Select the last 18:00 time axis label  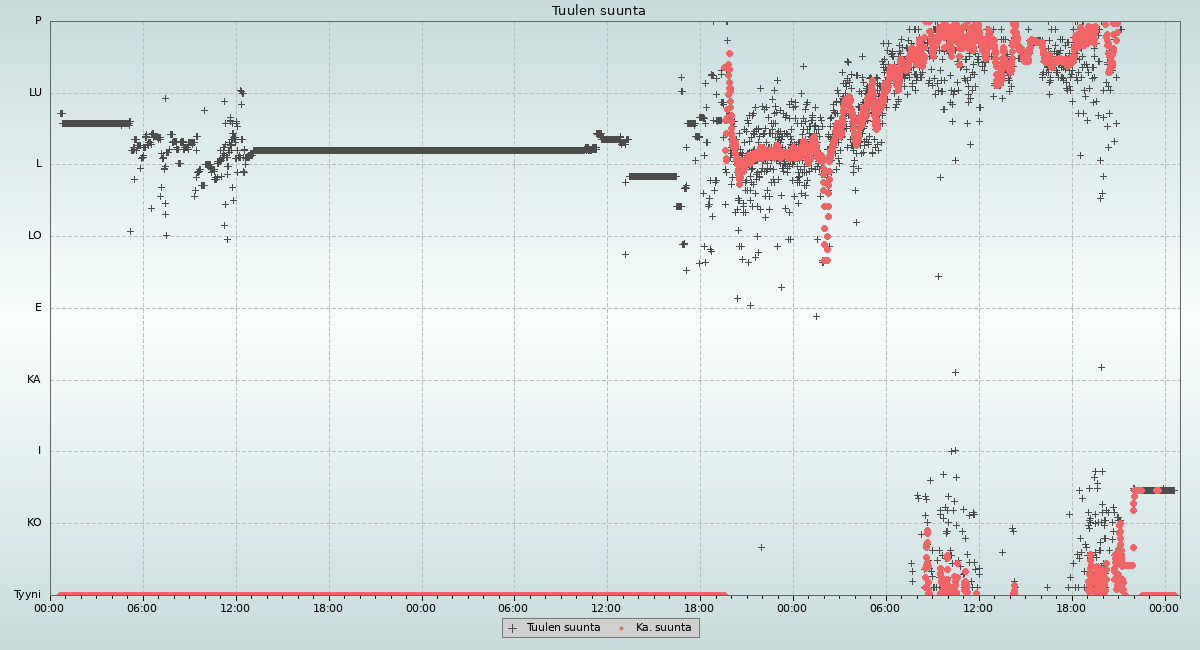(1071, 607)
